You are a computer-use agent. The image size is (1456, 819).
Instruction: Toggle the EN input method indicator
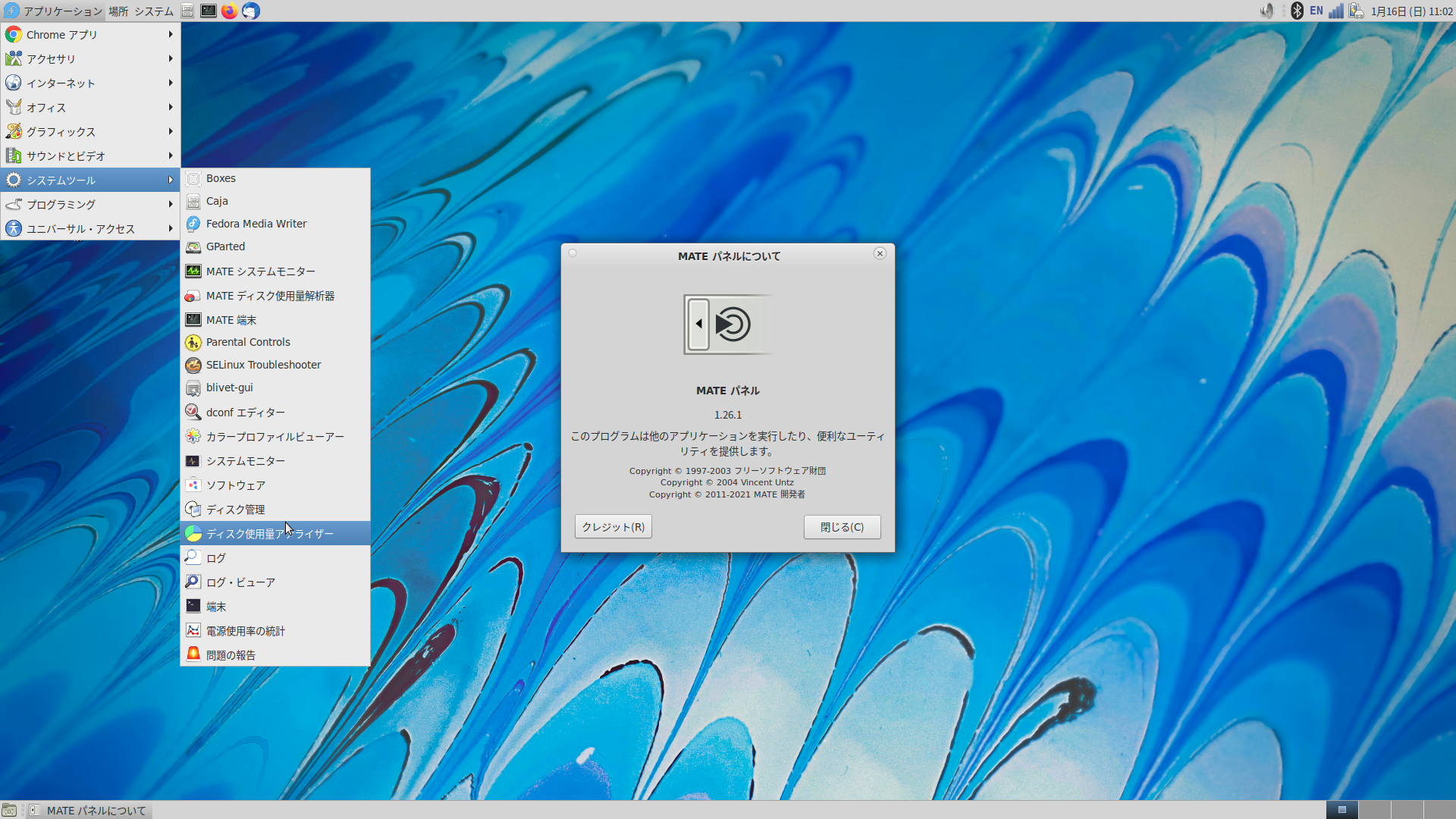(1316, 11)
